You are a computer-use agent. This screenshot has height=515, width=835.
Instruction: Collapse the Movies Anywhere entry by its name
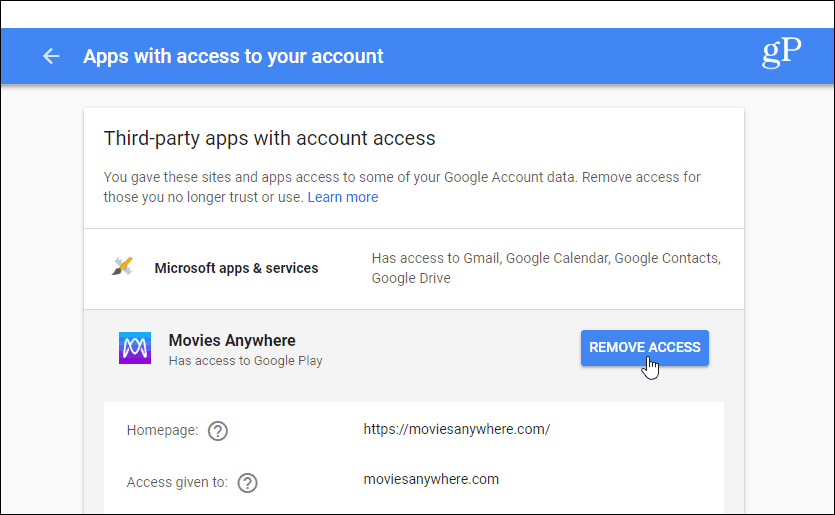click(232, 340)
